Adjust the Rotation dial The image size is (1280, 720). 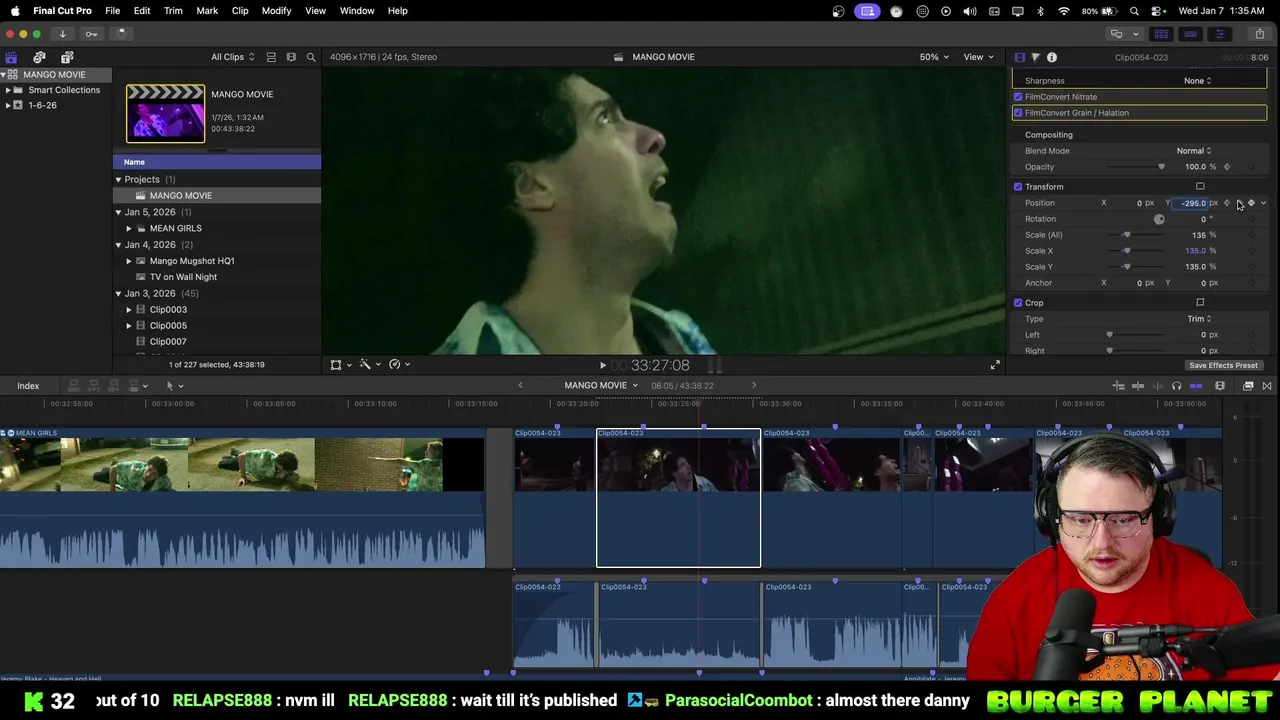1159,219
